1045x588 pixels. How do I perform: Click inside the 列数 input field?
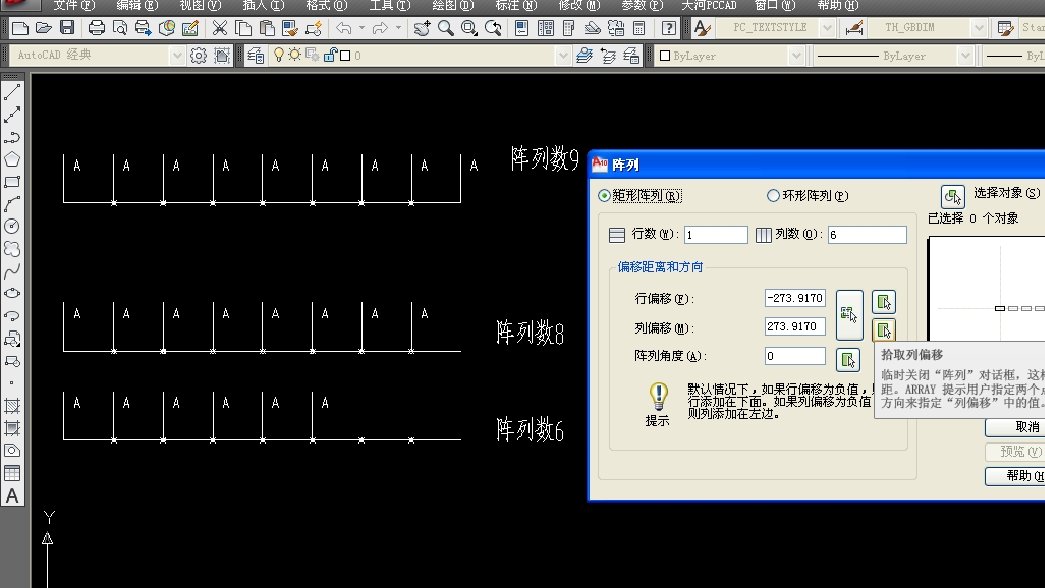[x=866, y=234]
